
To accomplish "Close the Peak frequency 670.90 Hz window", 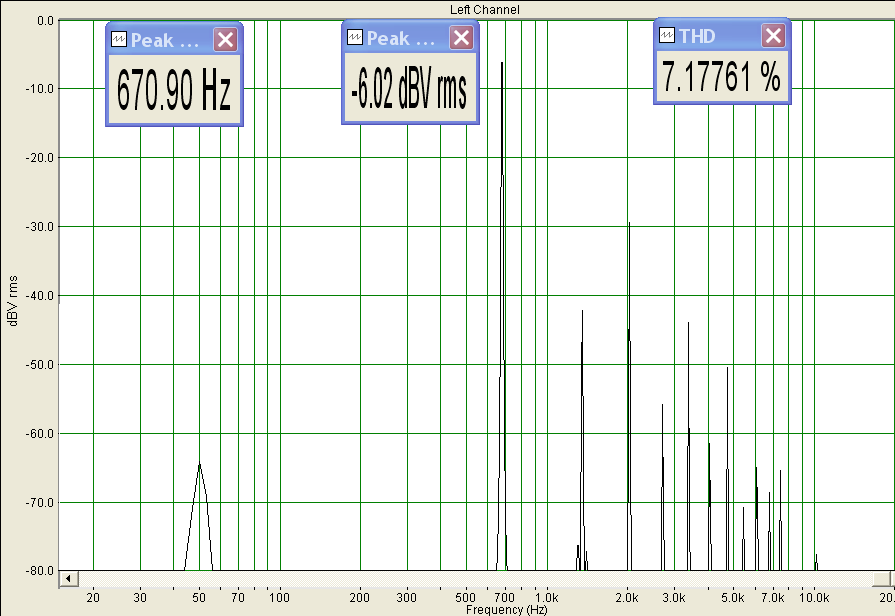I will tap(225, 40).
